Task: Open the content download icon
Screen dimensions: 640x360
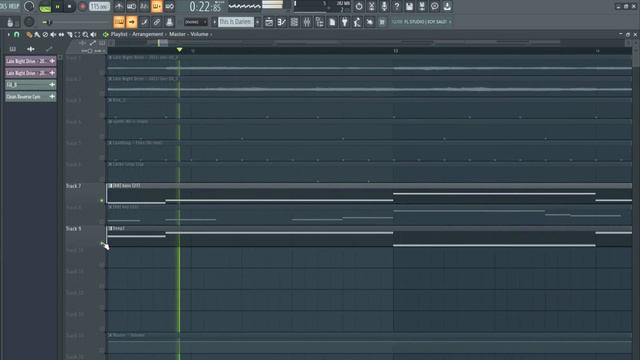Action: [x=447, y=6]
